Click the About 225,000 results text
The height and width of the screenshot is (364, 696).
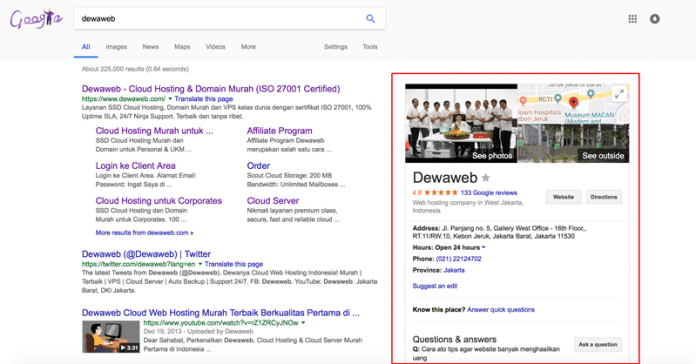[x=135, y=69]
